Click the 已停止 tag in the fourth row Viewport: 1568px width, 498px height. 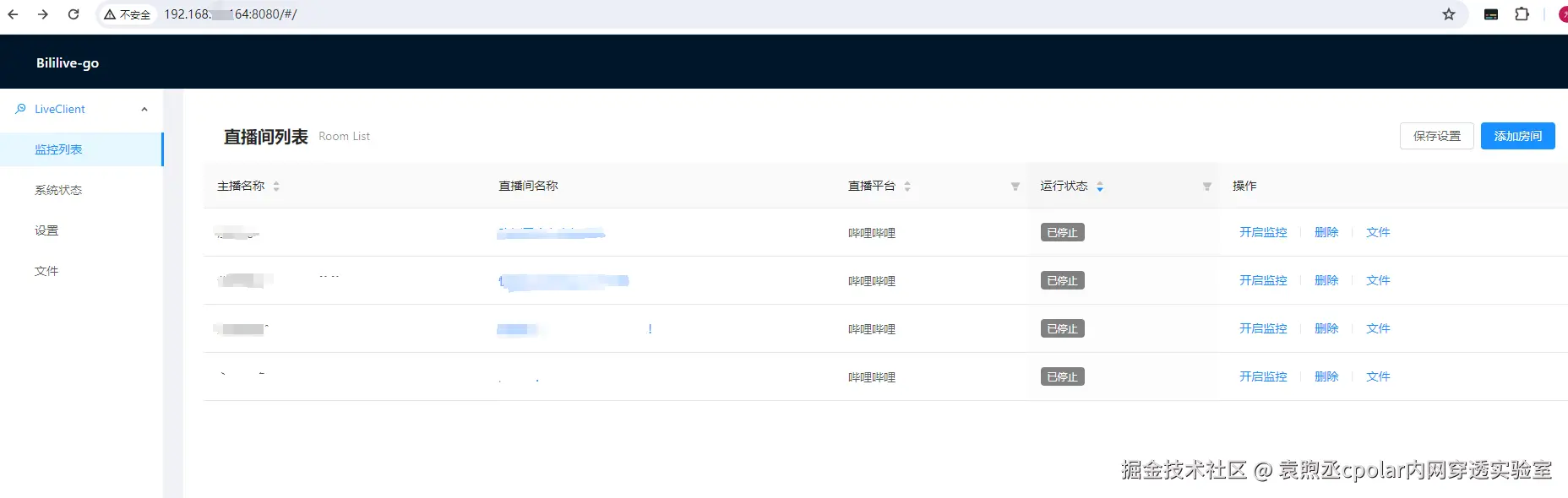click(x=1062, y=376)
